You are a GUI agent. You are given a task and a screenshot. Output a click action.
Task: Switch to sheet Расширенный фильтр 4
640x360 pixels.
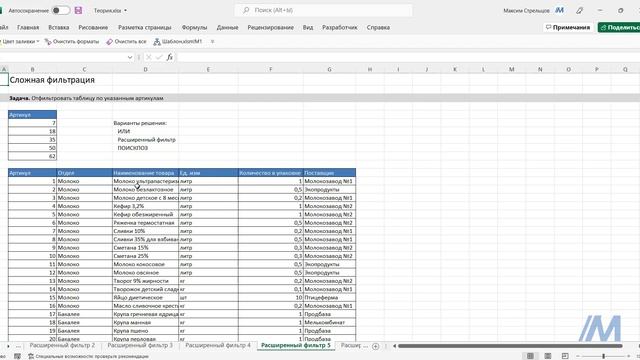click(218, 345)
